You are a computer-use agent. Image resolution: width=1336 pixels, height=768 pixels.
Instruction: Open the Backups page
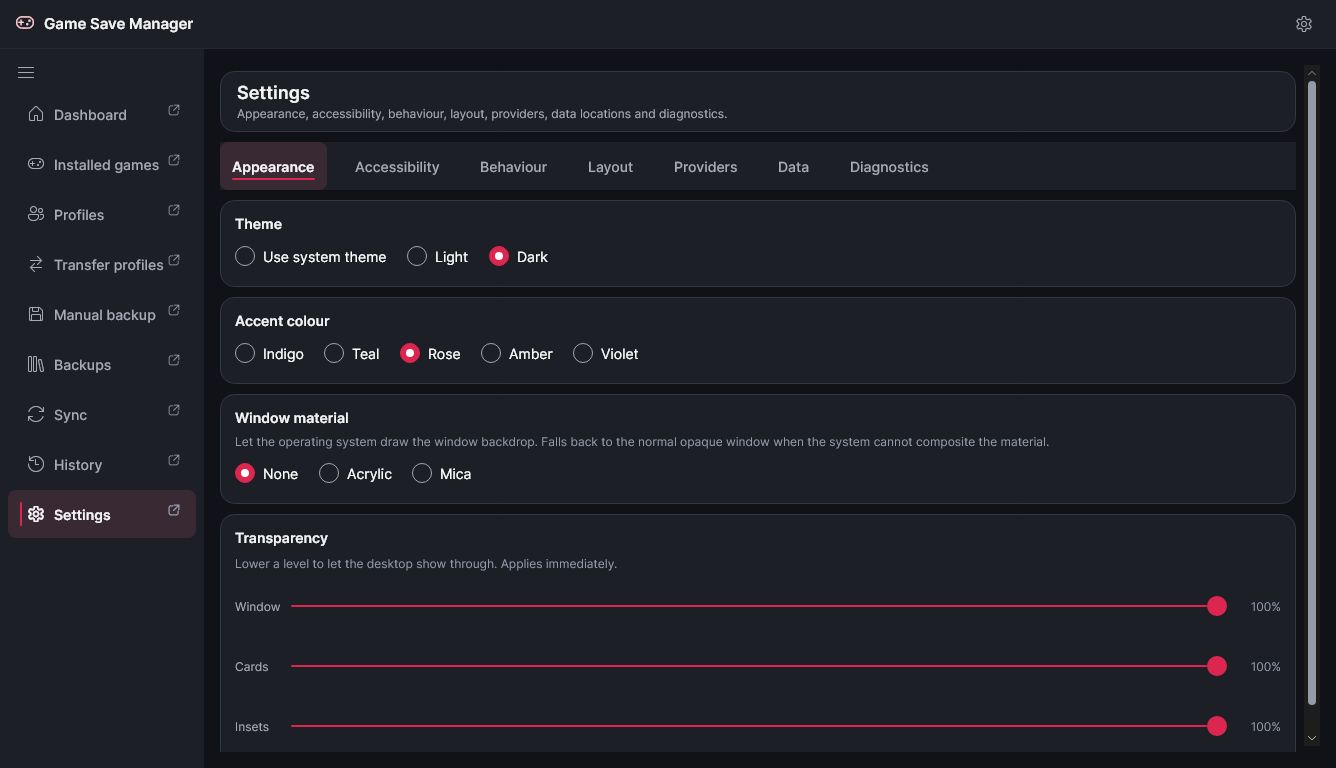102,364
